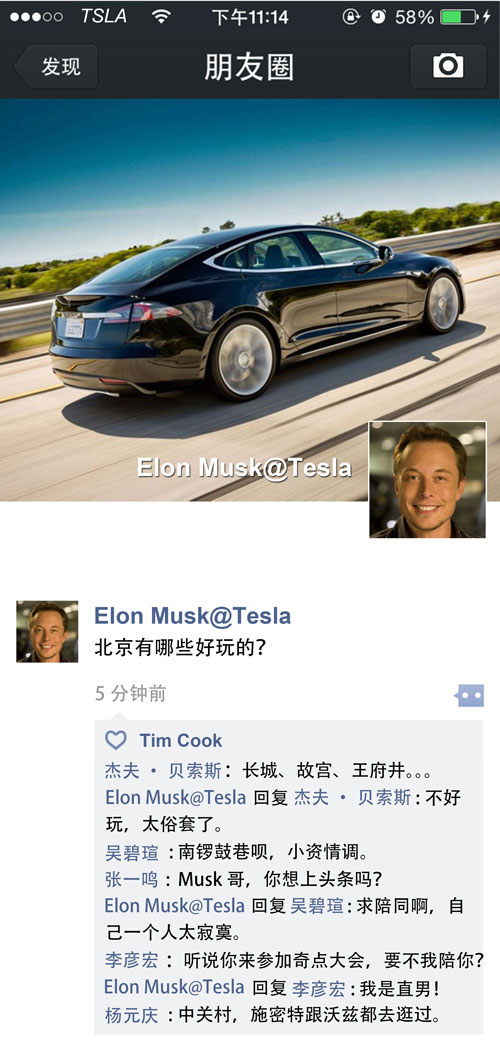Tap post text 北京有哪些好玩的?
This screenshot has height=1060, width=500.
180,649
